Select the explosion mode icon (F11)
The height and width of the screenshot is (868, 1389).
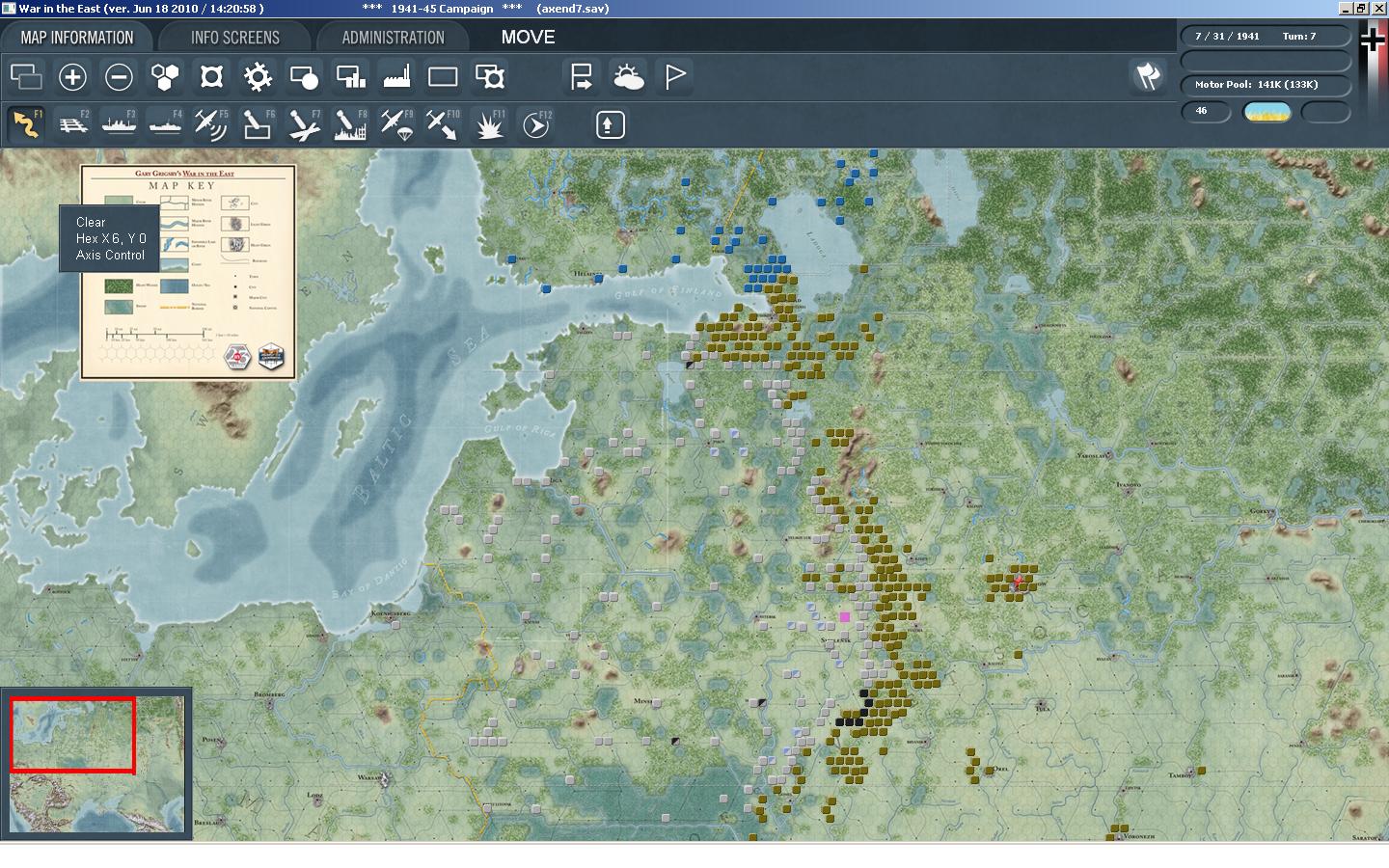coord(489,124)
